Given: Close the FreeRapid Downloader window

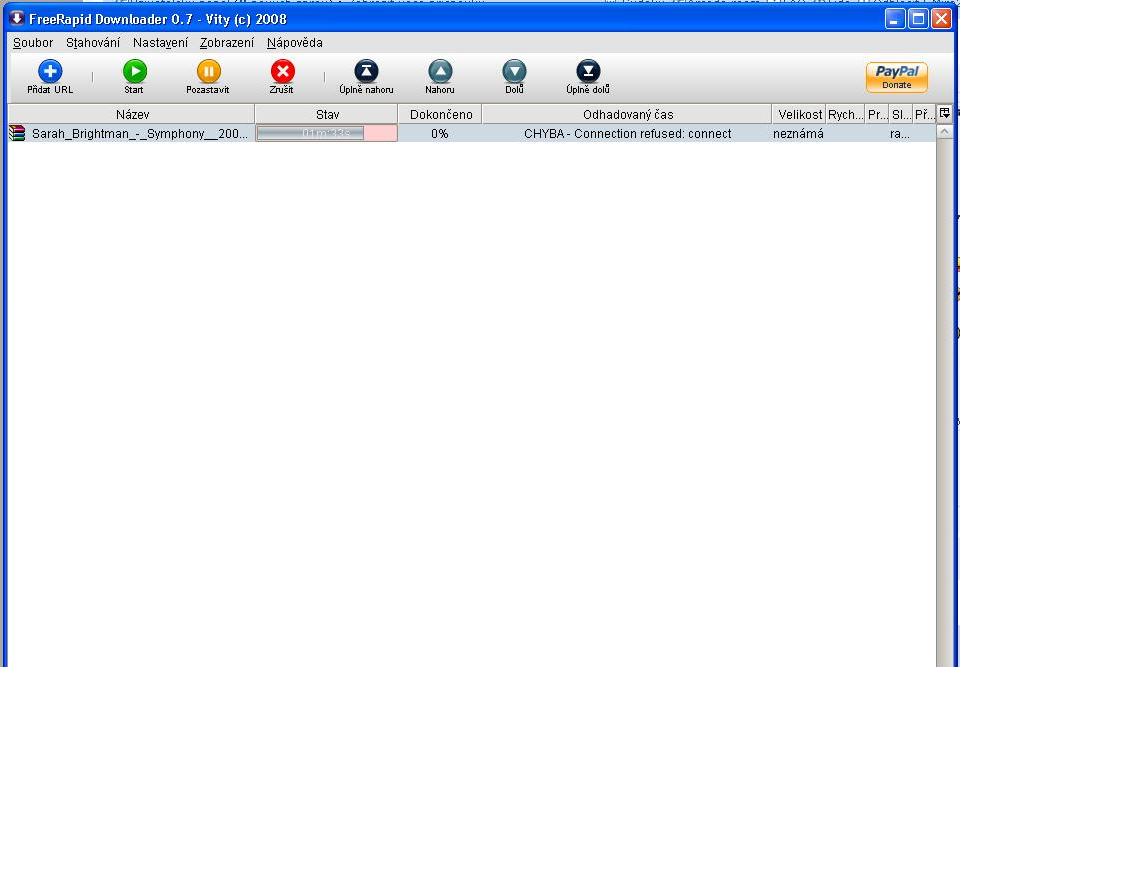Looking at the screenshot, I should (x=941, y=19).
